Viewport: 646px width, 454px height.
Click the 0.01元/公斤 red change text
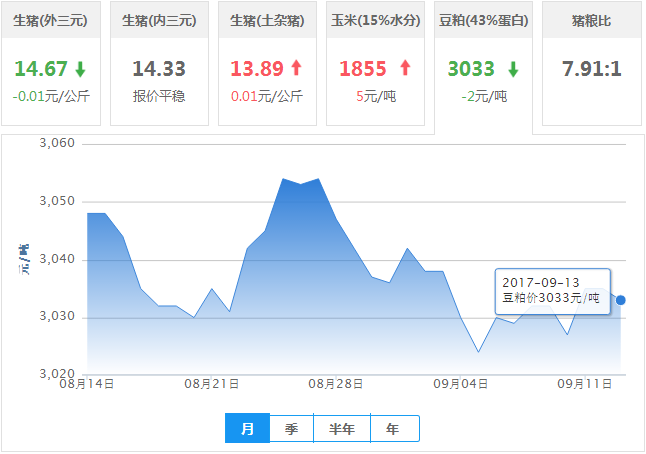coord(267,96)
